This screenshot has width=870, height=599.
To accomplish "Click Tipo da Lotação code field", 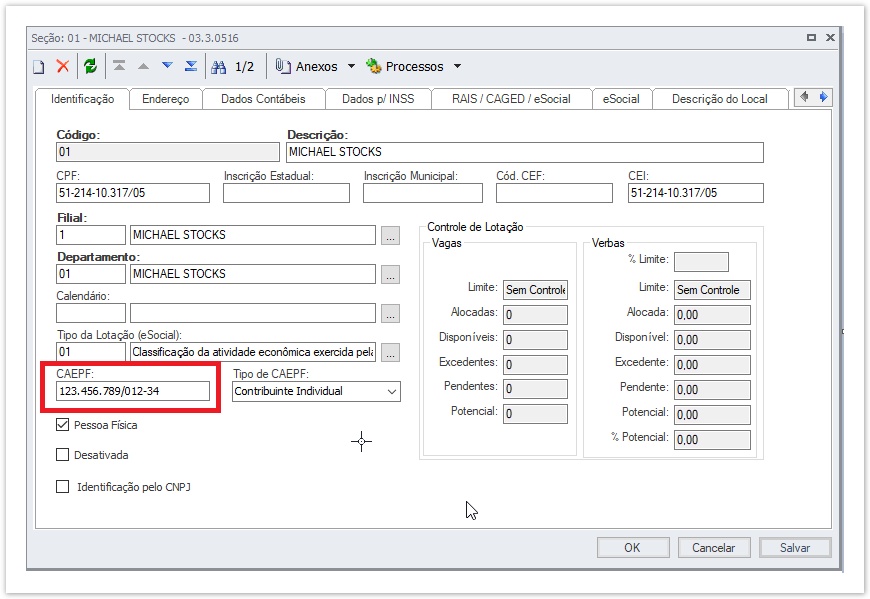I will [91, 352].
